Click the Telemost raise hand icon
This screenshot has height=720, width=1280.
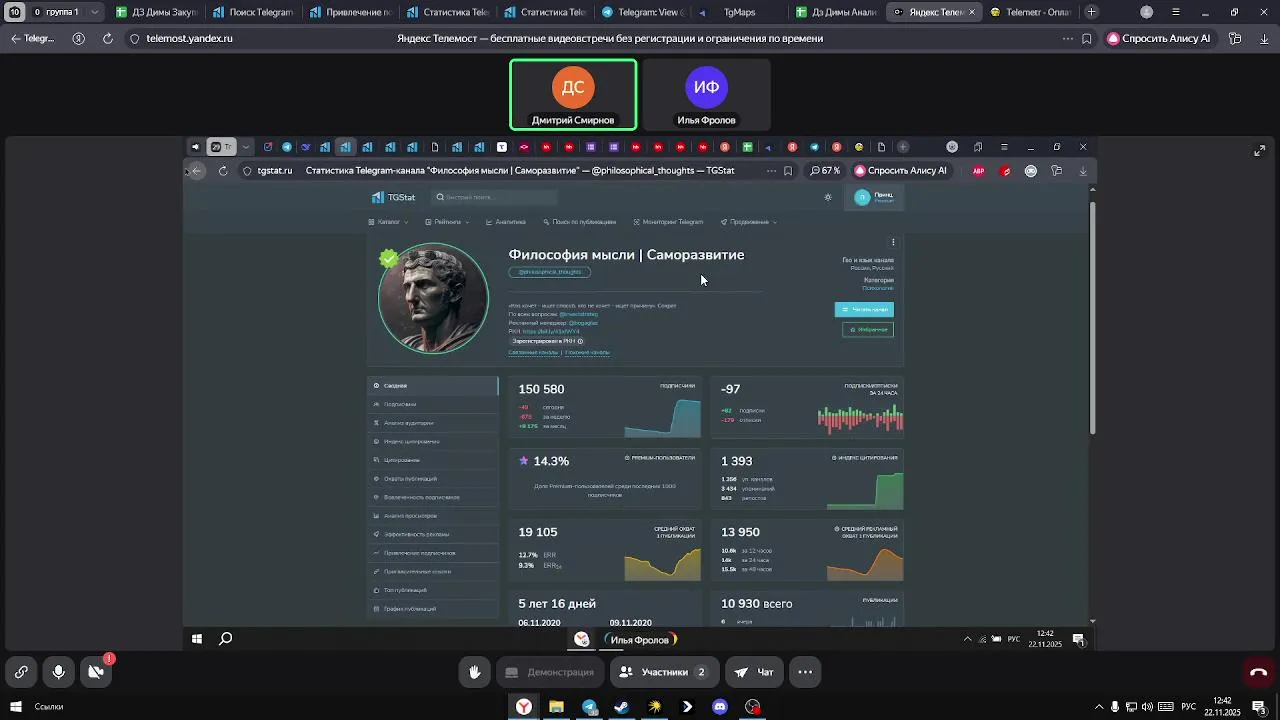click(x=475, y=672)
